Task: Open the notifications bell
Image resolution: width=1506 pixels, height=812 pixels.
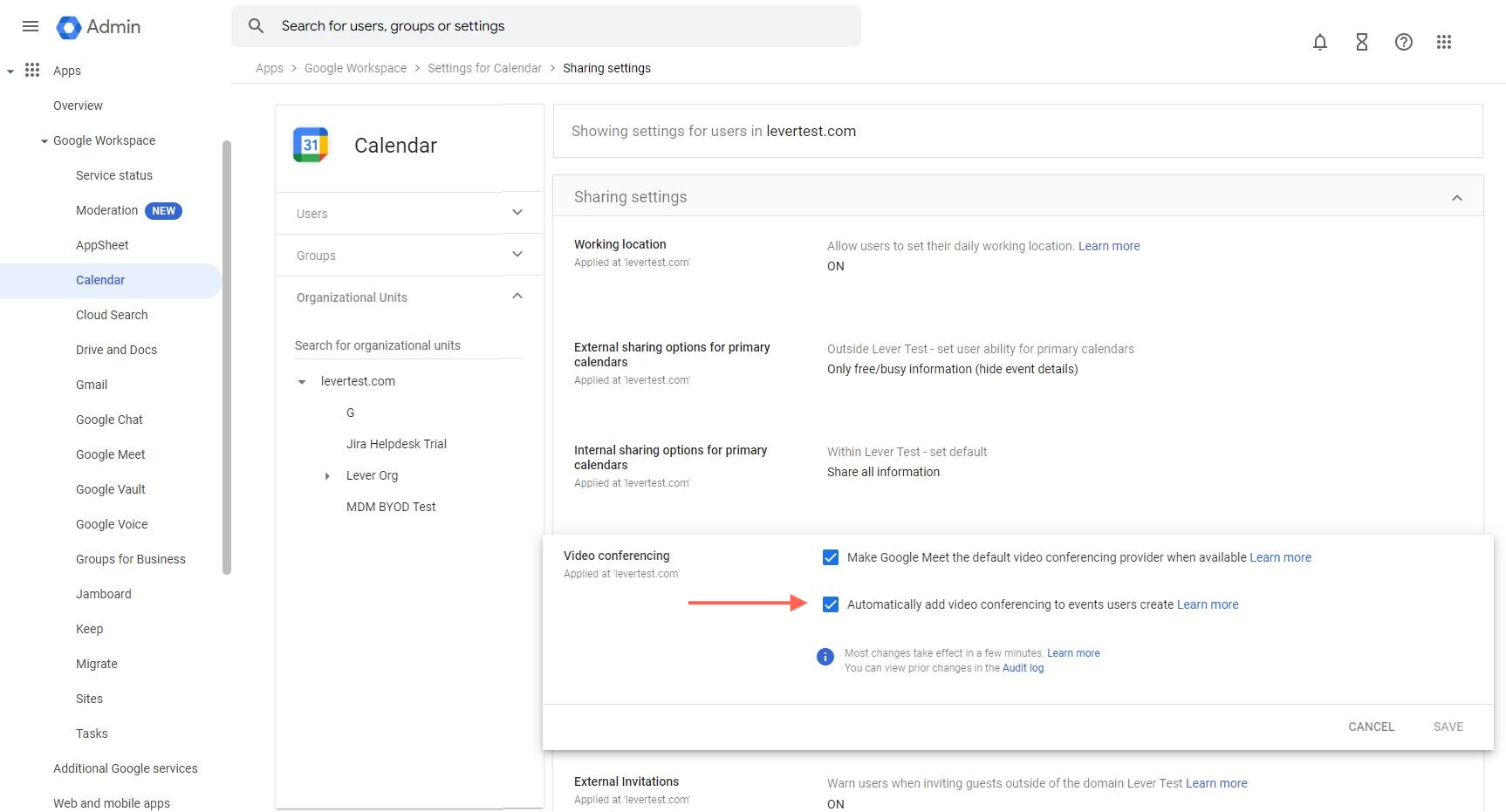Action: tap(1319, 42)
